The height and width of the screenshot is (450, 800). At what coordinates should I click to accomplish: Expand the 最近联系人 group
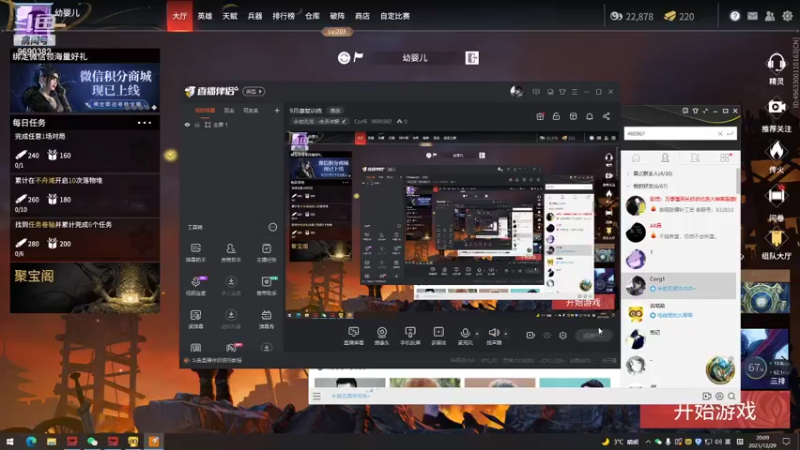629,173
